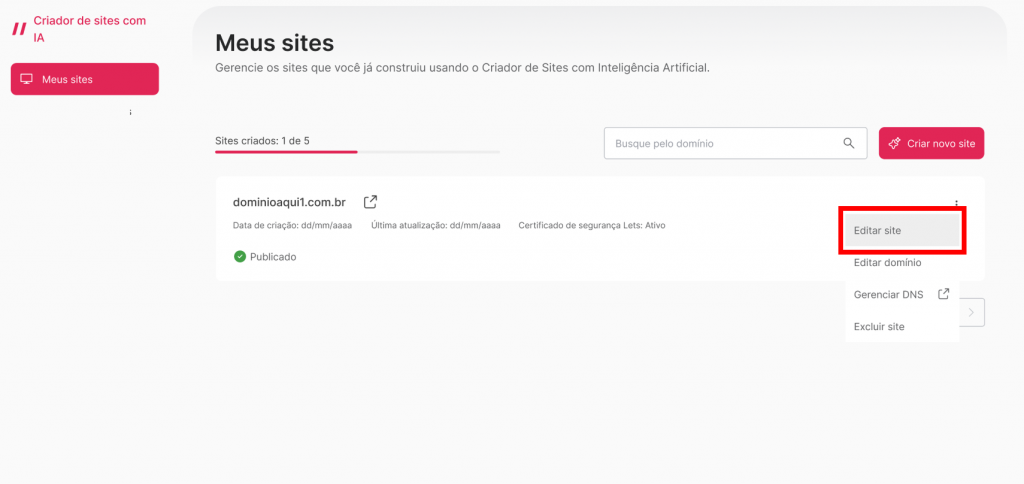Click the Criar novo site button
The image size is (1024, 484).
pyautogui.click(x=931, y=143)
